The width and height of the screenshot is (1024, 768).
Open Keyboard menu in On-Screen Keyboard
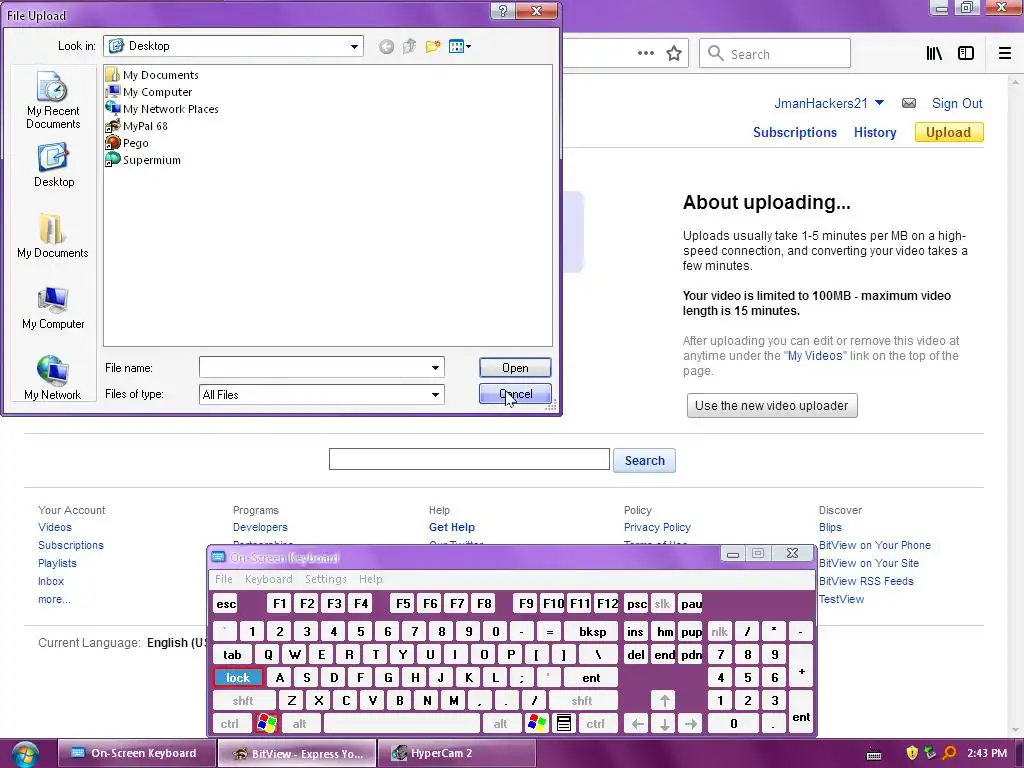click(x=268, y=579)
